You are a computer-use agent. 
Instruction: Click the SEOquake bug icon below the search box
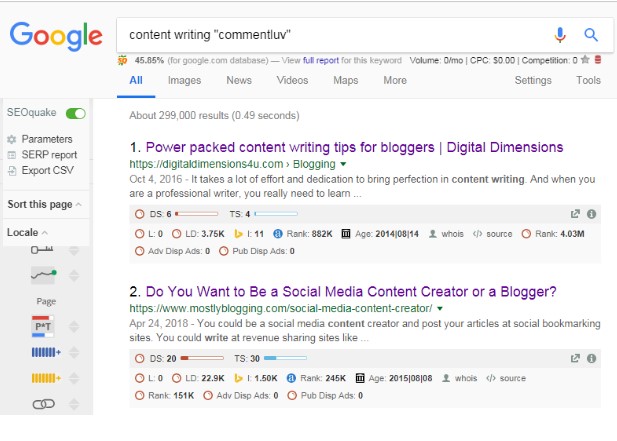point(122,61)
